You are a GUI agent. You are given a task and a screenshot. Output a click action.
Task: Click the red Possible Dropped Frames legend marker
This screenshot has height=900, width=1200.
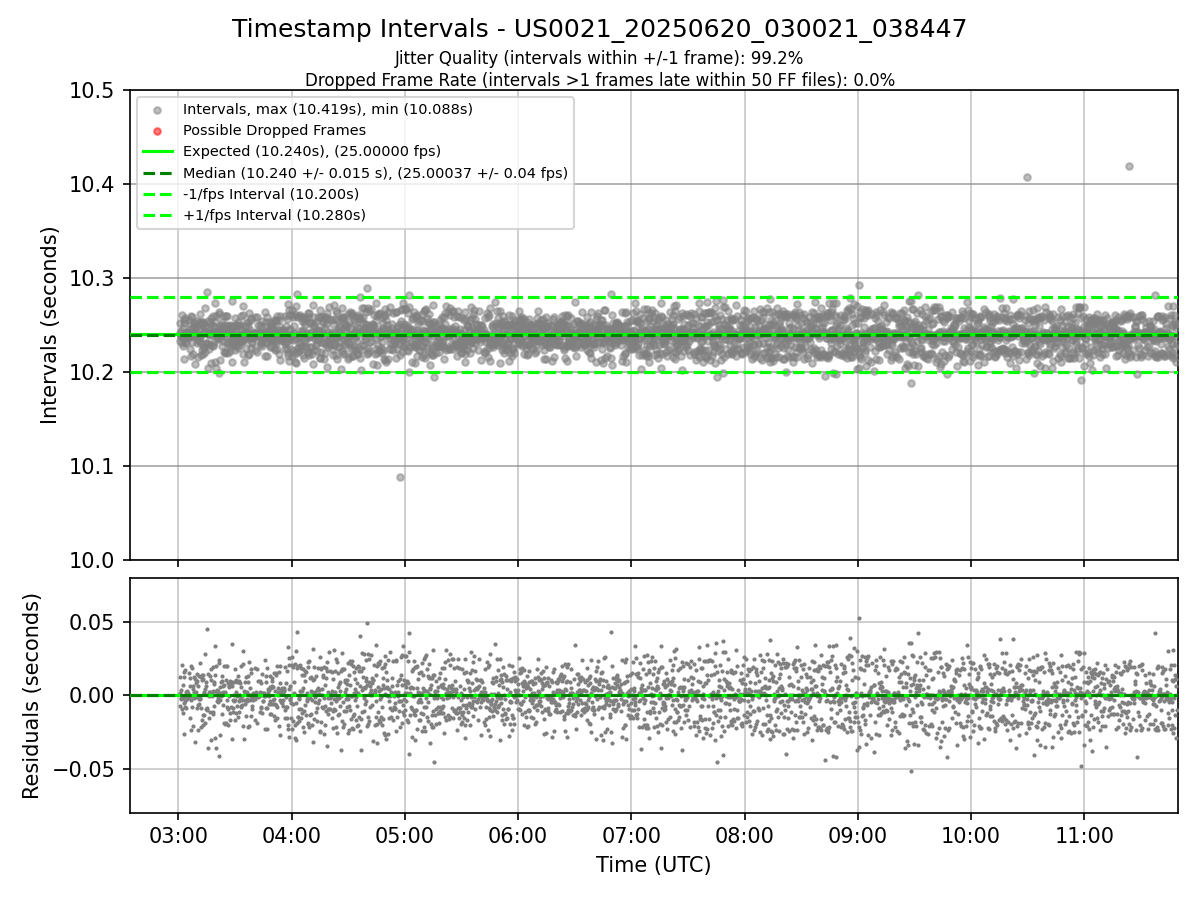click(x=156, y=131)
